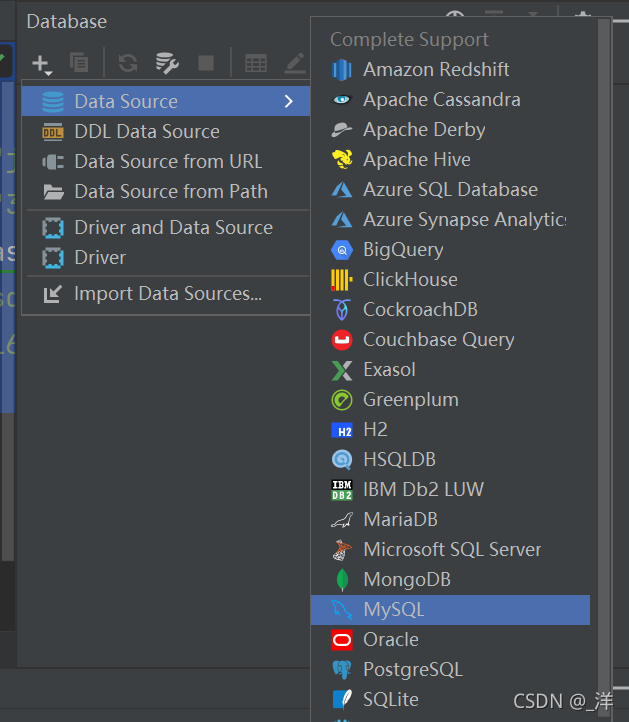Click the Edit pencil icon in toolbar

coord(295,63)
